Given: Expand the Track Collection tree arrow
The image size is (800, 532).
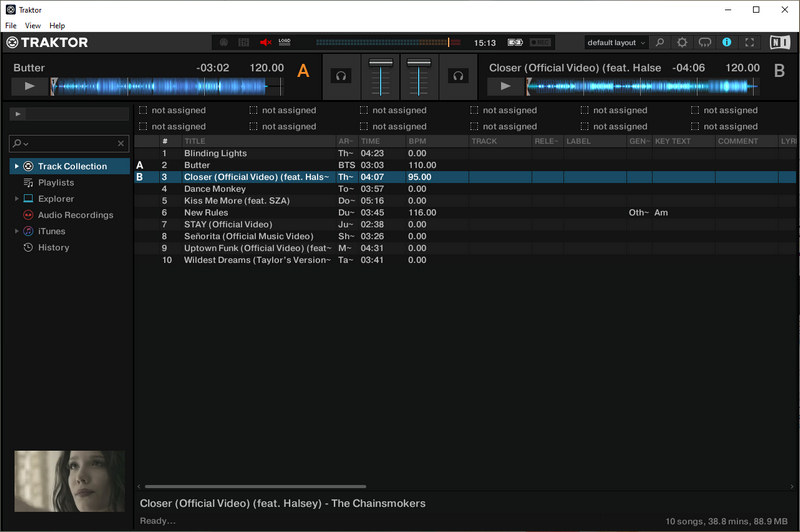Looking at the screenshot, I should click(16, 166).
